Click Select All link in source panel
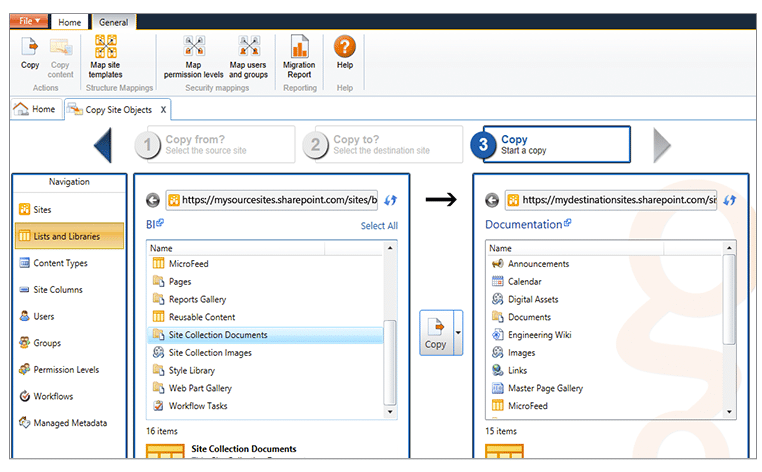This screenshot has width=762, height=472. [379, 226]
